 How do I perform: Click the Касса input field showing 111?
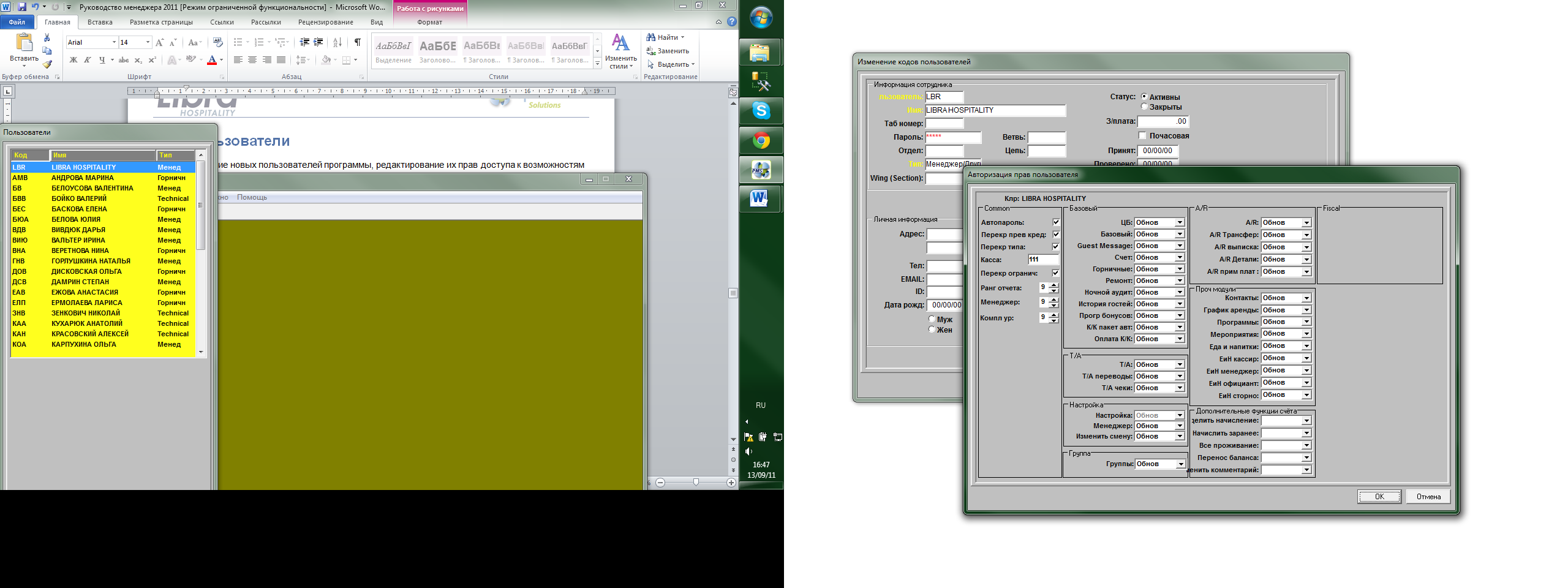[1043, 260]
